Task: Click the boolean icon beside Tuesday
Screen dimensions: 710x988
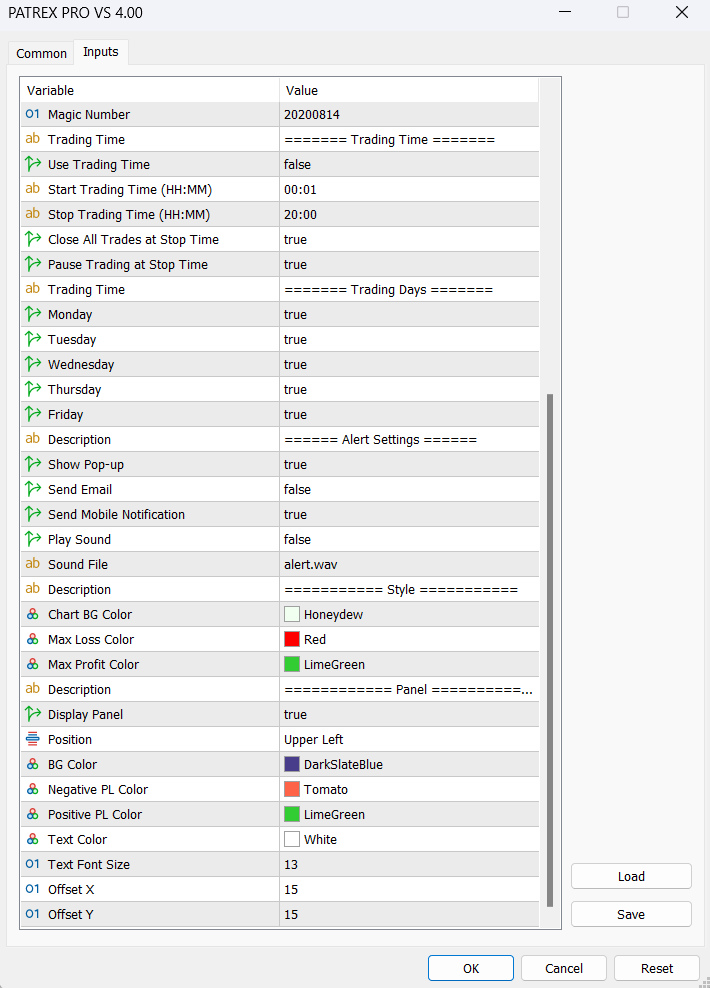Action: [x=33, y=339]
